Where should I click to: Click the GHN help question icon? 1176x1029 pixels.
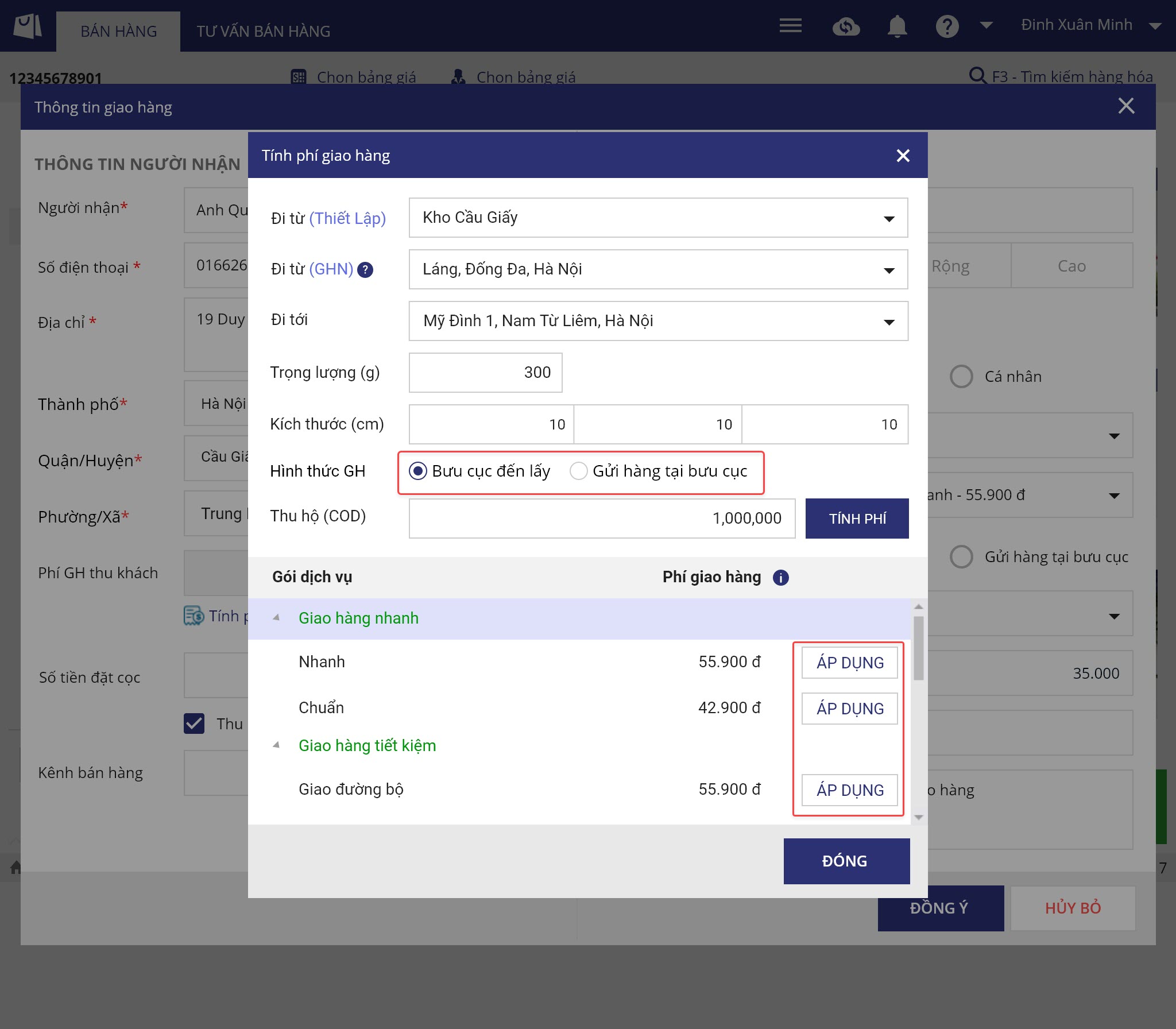365,269
